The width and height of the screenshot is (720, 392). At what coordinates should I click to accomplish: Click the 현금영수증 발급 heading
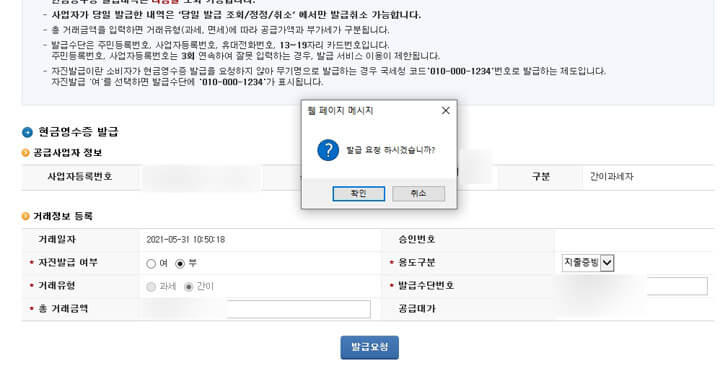click(79, 132)
